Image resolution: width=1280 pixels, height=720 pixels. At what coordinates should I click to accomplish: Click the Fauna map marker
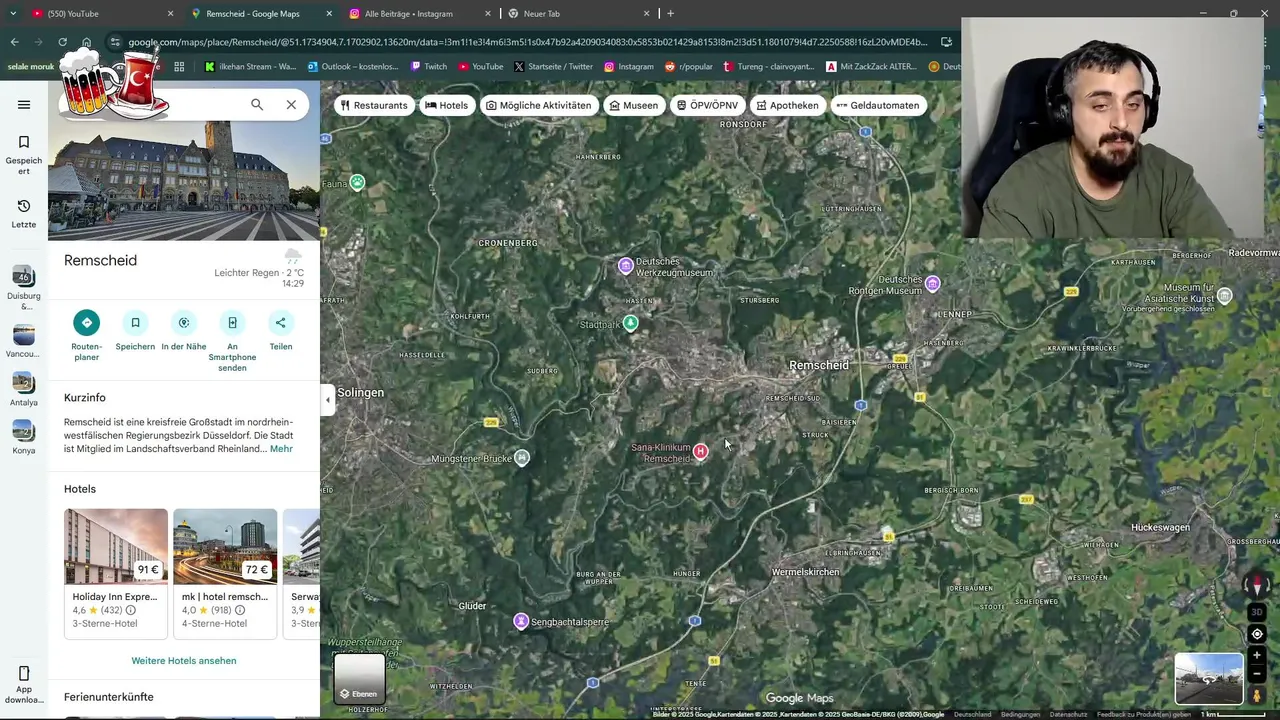click(x=357, y=182)
